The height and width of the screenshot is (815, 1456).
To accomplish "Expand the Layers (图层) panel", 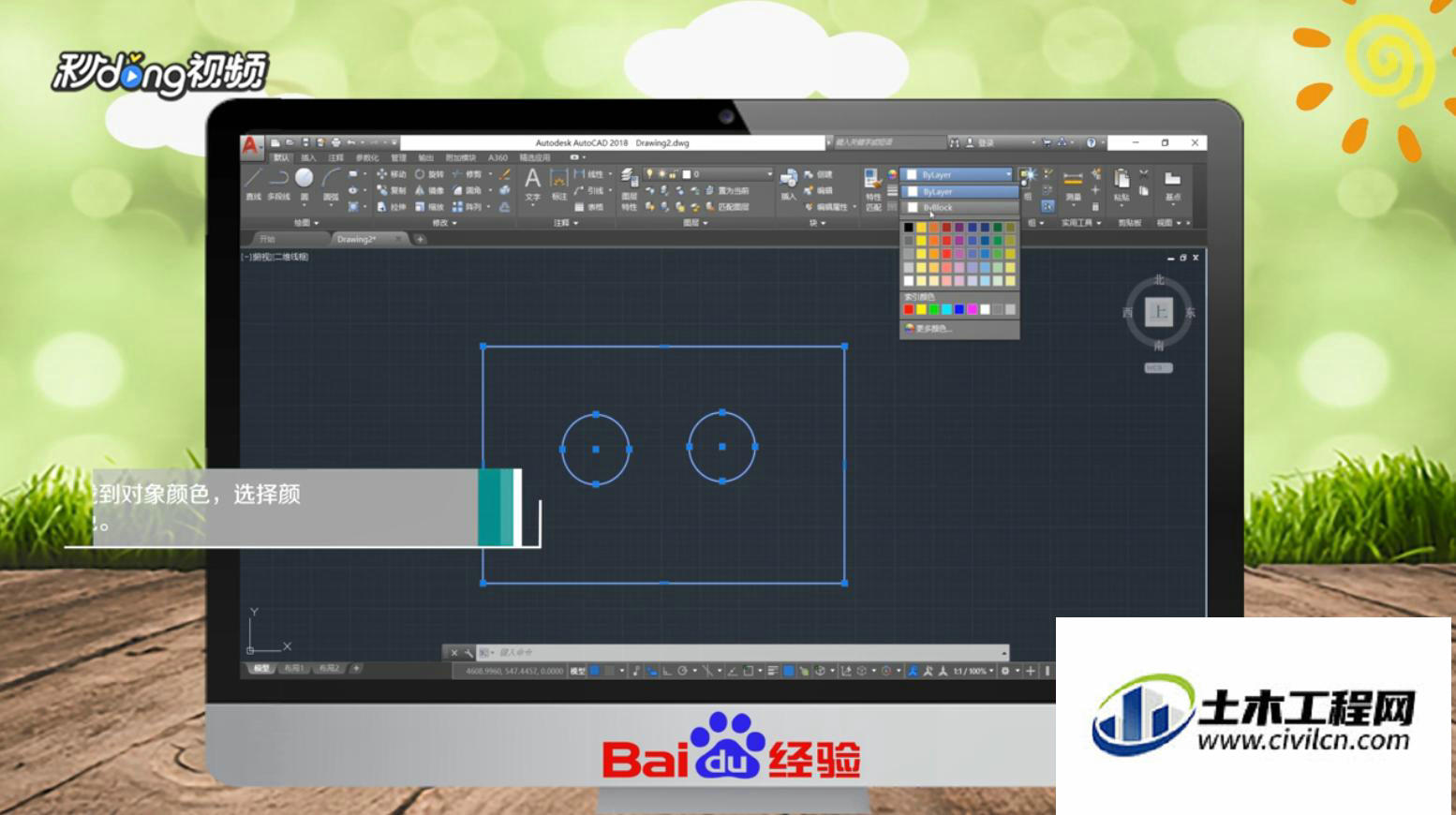I will (695, 223).
